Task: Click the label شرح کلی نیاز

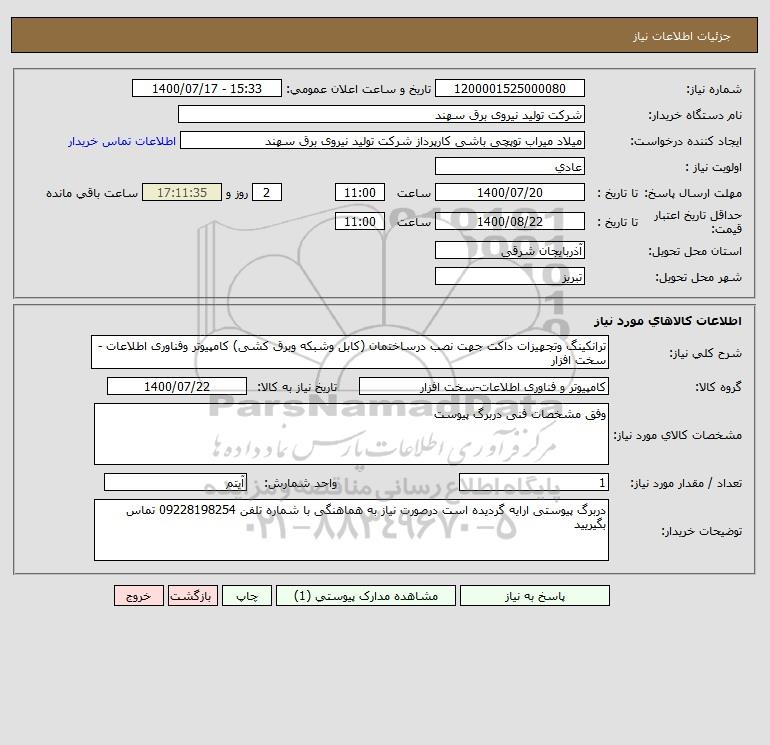Action: tap(706, 354)
